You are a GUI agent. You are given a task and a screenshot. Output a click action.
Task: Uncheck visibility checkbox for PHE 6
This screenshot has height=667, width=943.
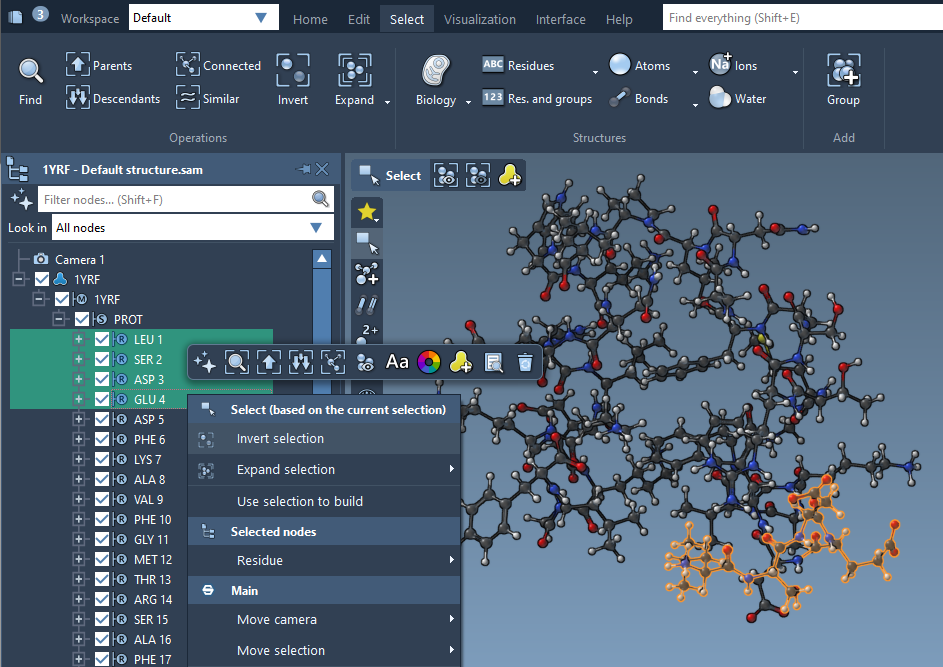[102, 439]
